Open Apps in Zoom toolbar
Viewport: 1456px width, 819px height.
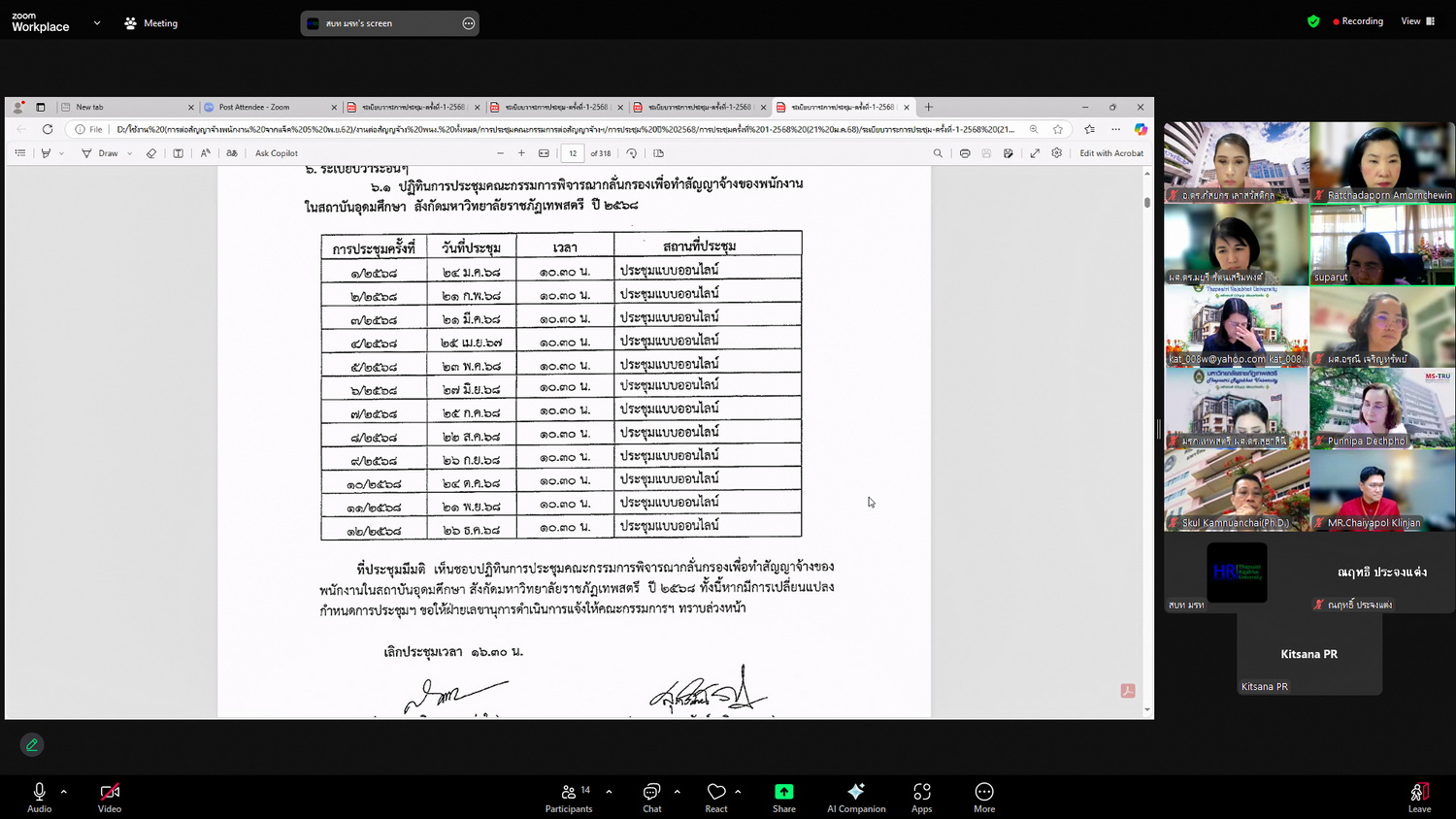point(922,797)
